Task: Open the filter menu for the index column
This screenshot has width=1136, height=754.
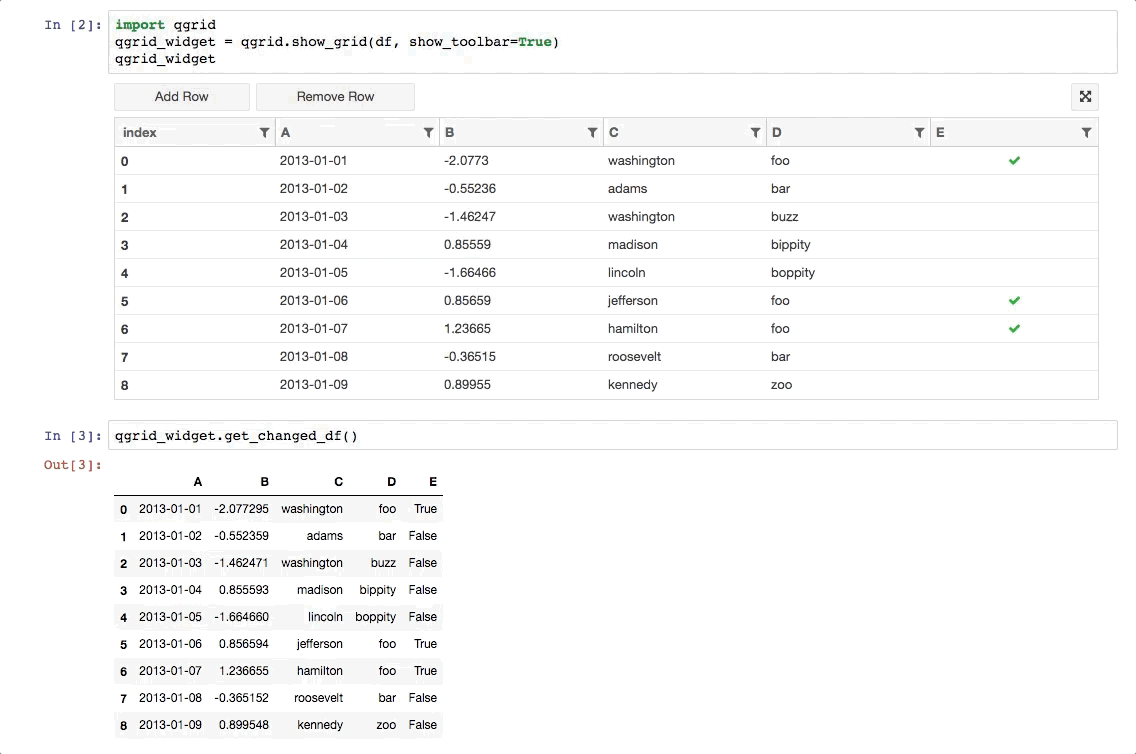Action: pyautogui.click(x=264, y=132)
